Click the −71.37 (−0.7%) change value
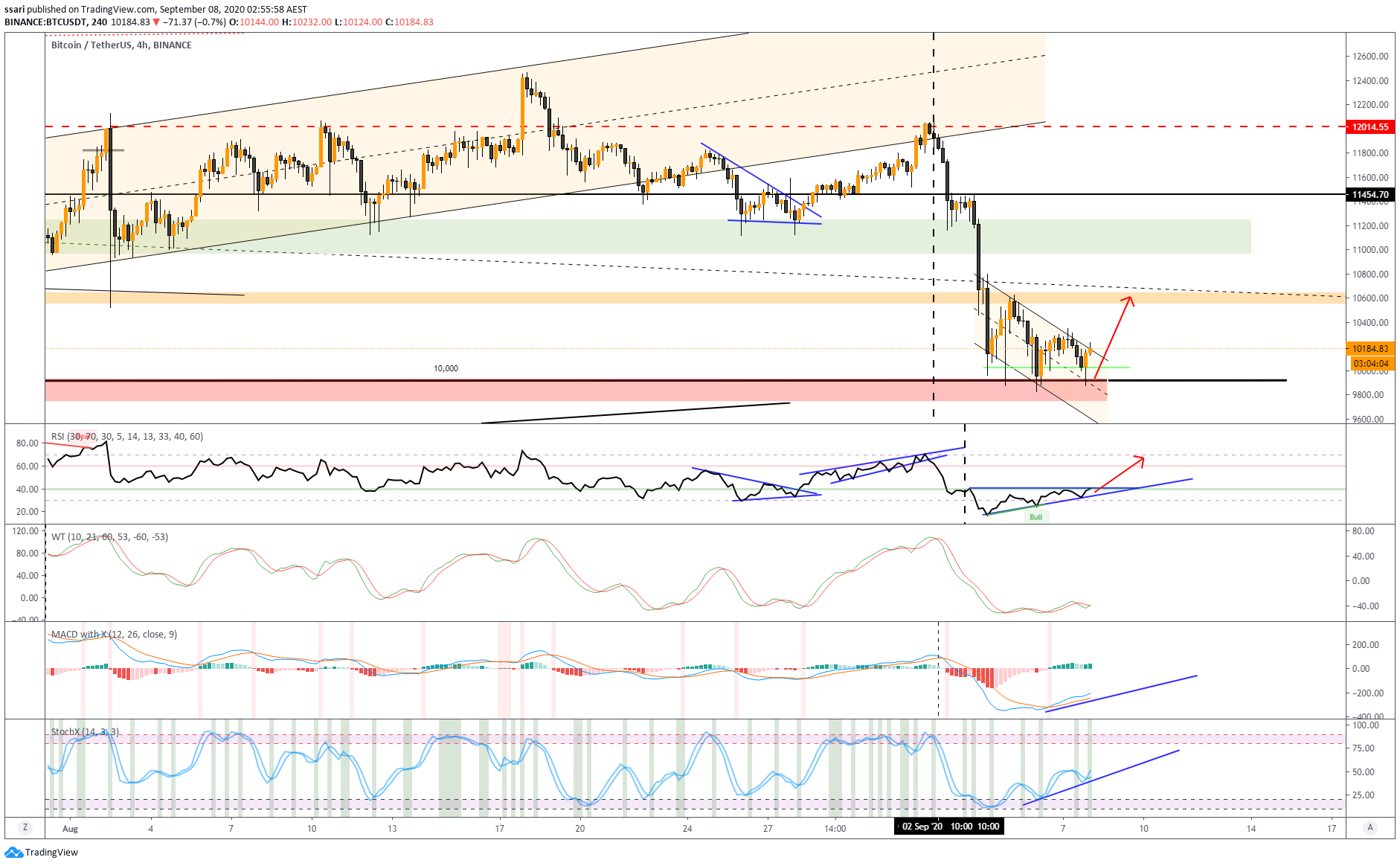1400x866 pixels. tap(194, 22)
